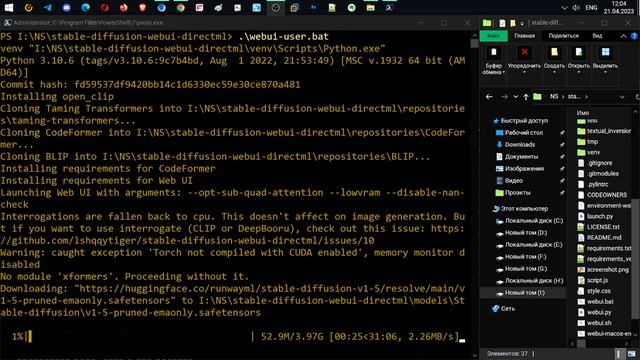Select Быстрый доступ in navigation pane

coord(520,121)
